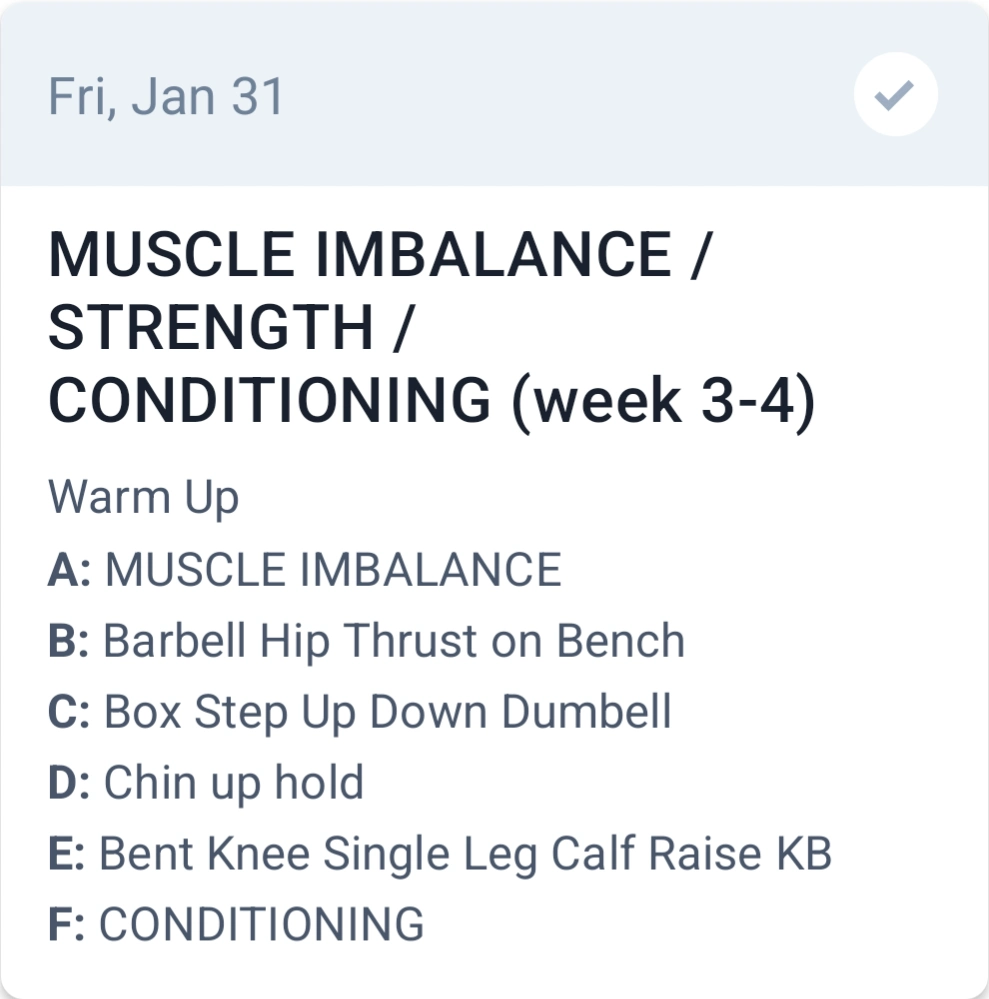The image size is (989, 999).
Task: Click the bold letter label E:
Action: [x=68, y=854]
